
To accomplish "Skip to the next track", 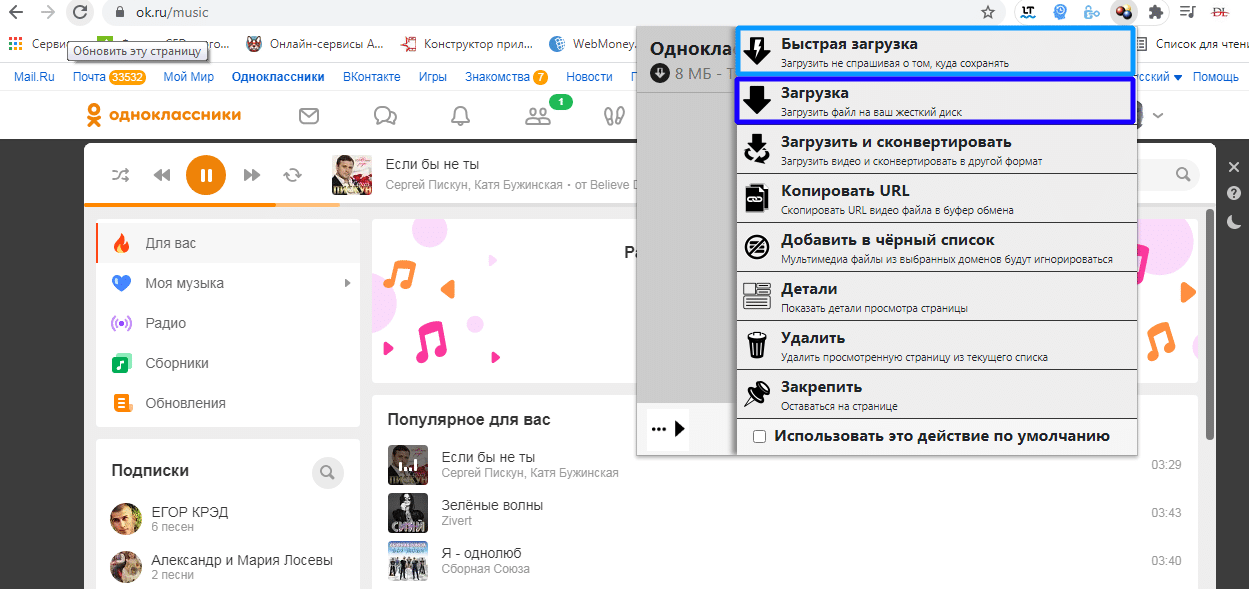I will 252,175.
